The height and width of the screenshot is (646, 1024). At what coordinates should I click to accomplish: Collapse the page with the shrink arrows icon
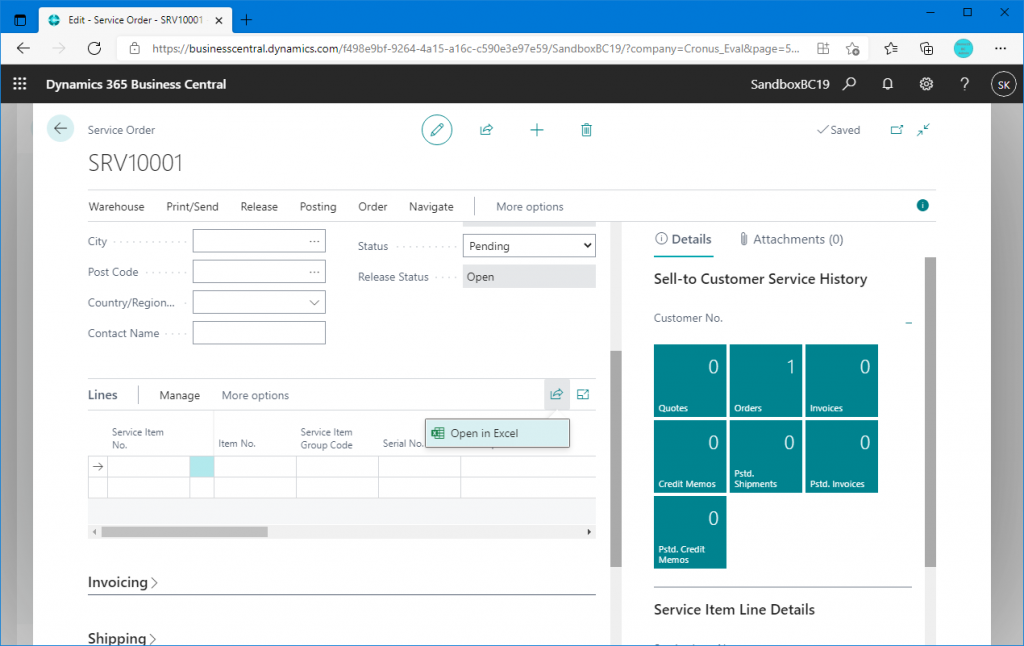tap(923, 130)
